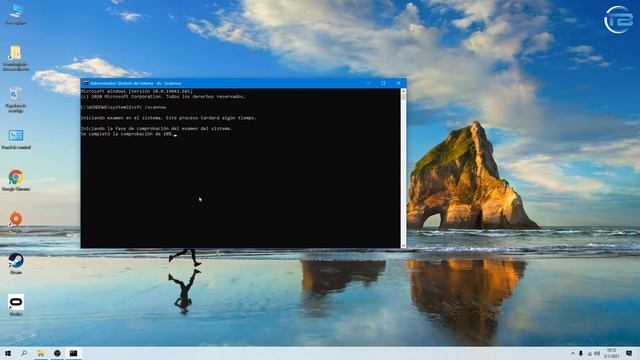The height and width of the screenshot is (360, 640).
Task: Click the microphone tray icon
Action: [581, 353]
